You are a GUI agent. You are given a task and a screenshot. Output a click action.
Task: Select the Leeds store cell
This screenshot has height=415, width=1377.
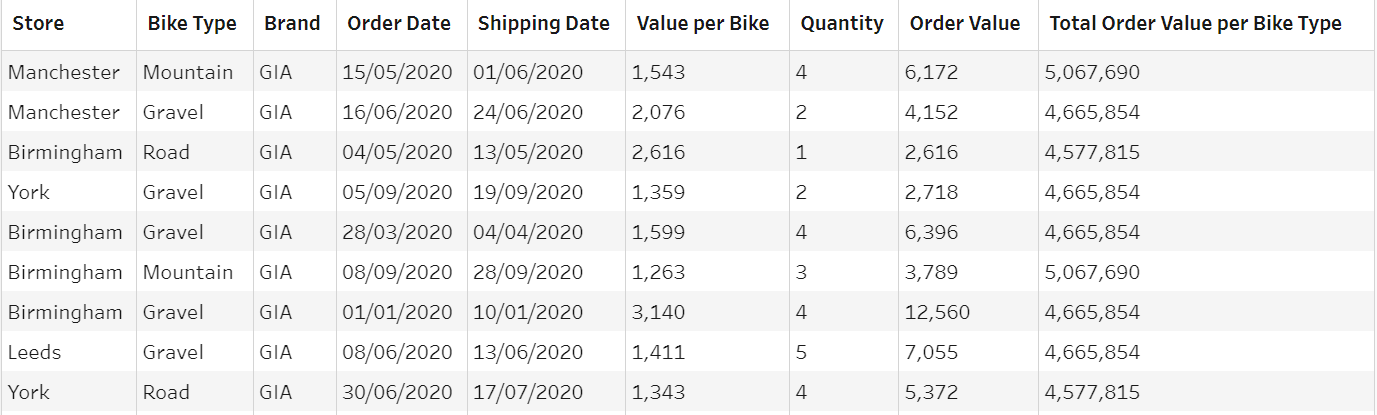coord(35,352)
